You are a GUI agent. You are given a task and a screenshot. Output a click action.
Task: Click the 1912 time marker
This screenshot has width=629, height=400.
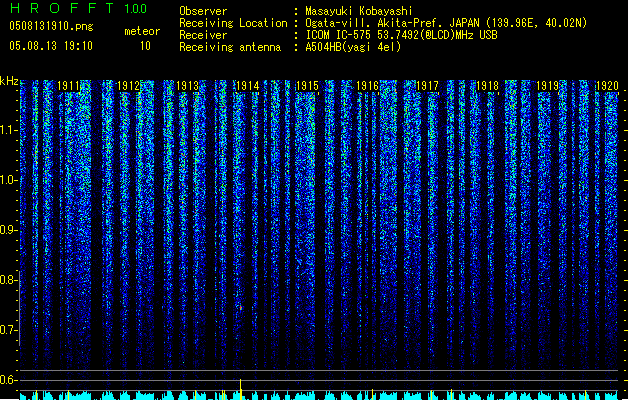pos(128,86)
